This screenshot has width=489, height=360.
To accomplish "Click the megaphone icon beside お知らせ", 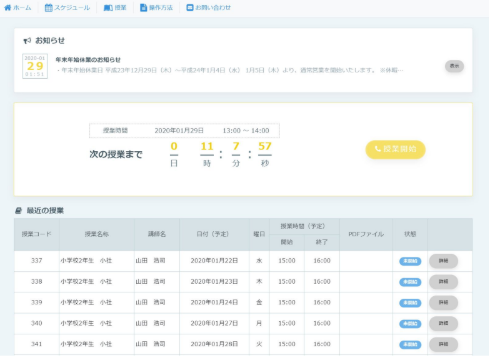I will pos(27,41).
